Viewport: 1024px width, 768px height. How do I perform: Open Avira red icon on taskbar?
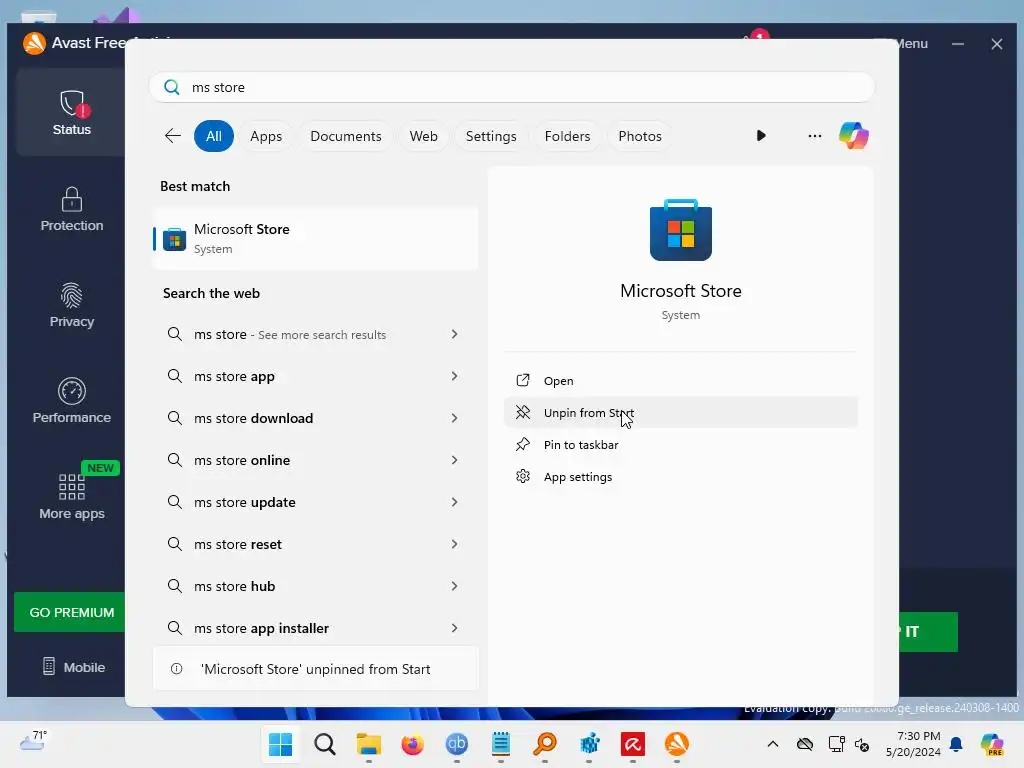(x=633, y=744)
